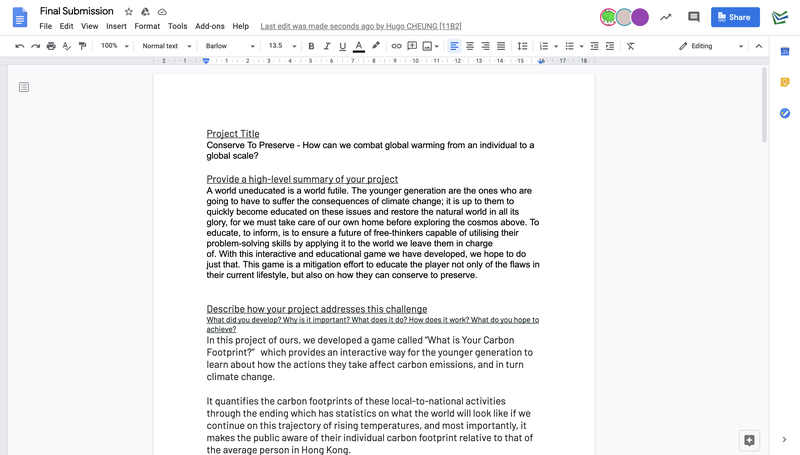
Task: Decrease indent of paragraph
Action: tap(594, 46)
